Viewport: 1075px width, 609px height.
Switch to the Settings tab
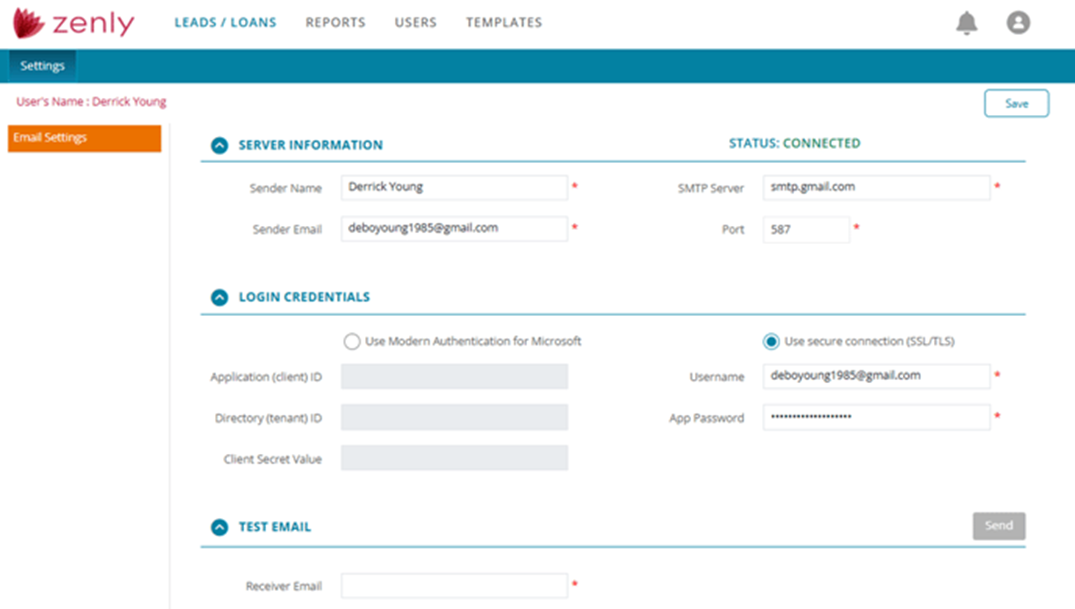click(42, 66)
